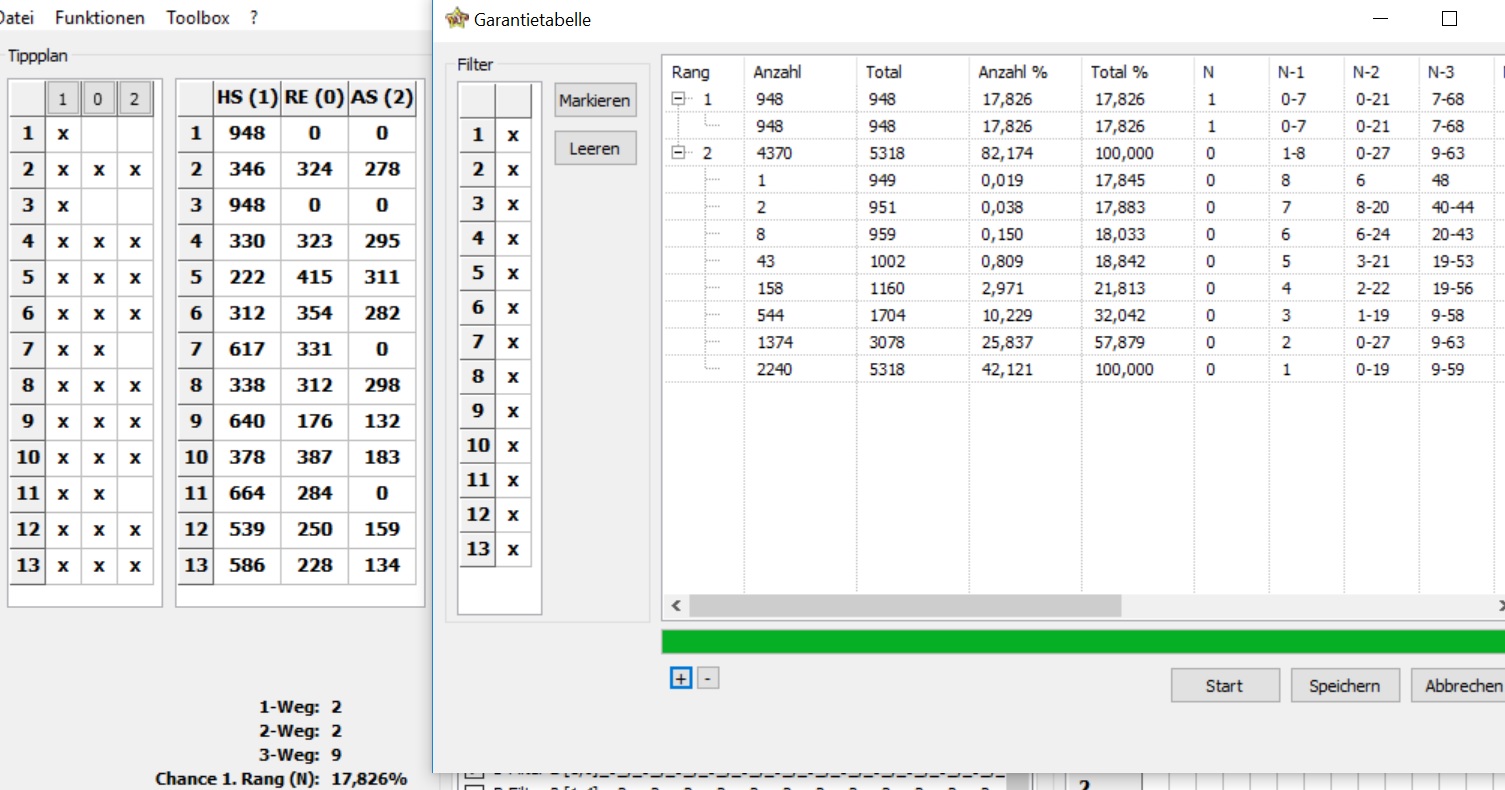Image resolution: width=1505 pixels, height=790 pixels.
Task: Select table row with Anzahl 544
Action: click(x=1083, y=315)
